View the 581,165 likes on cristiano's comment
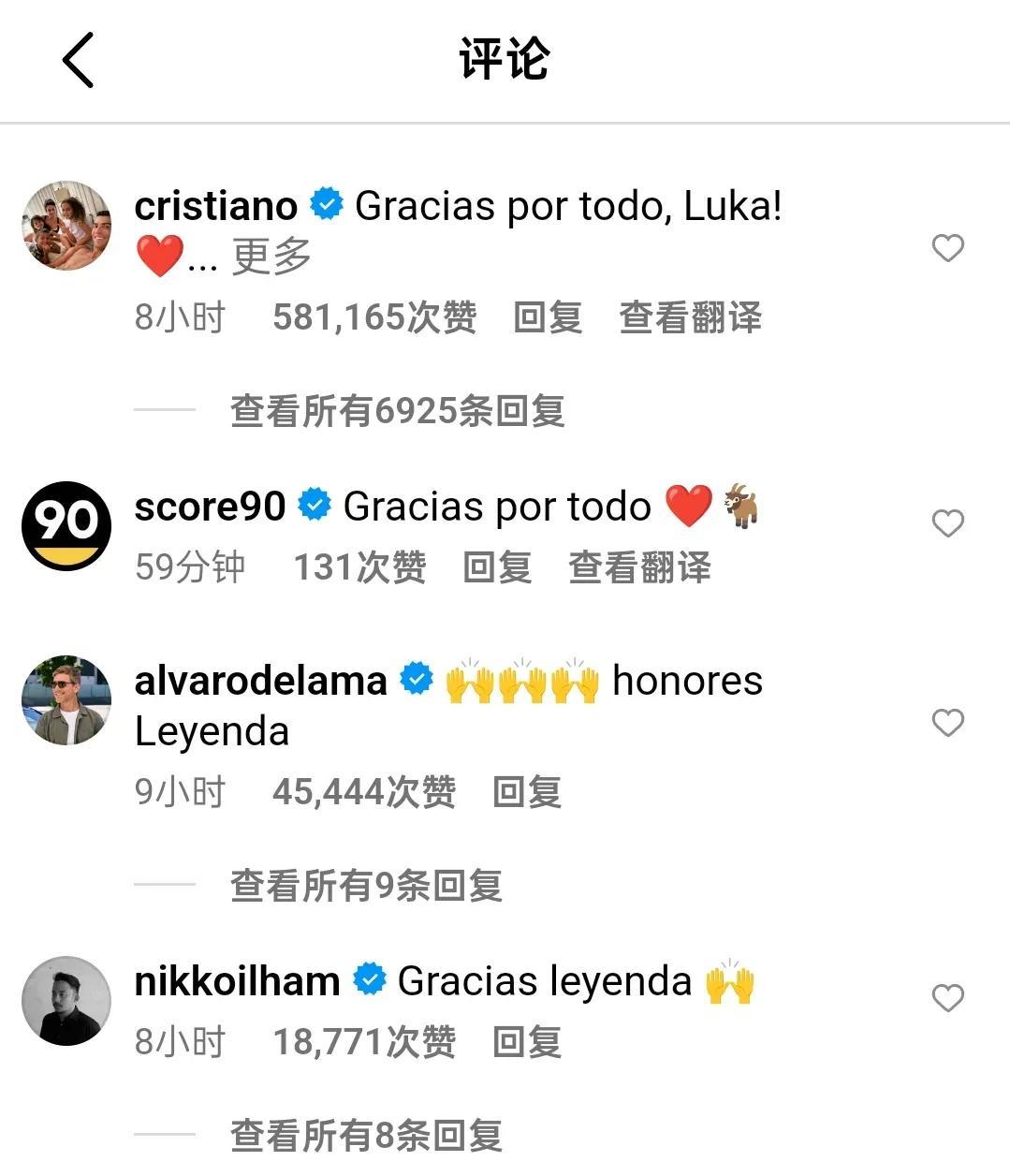The image size is (1010, 1176). [374, 317]
